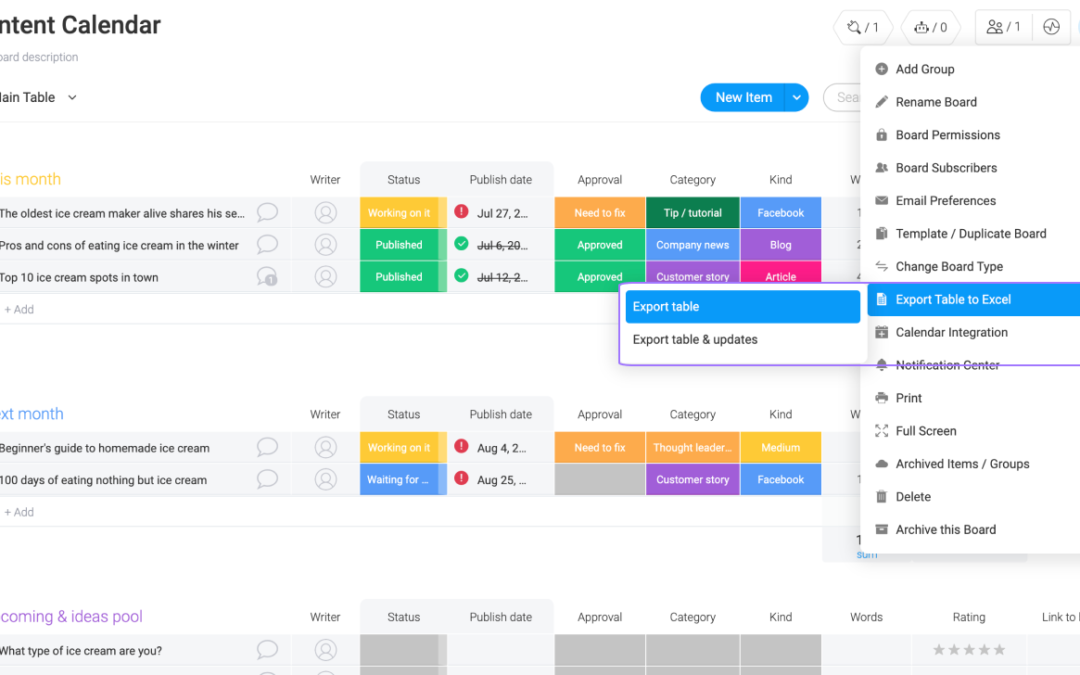Click Tip / tutorial category cell
This screenshot has height=675, width=1080.
pyautogui.click(x=693, y=213)
